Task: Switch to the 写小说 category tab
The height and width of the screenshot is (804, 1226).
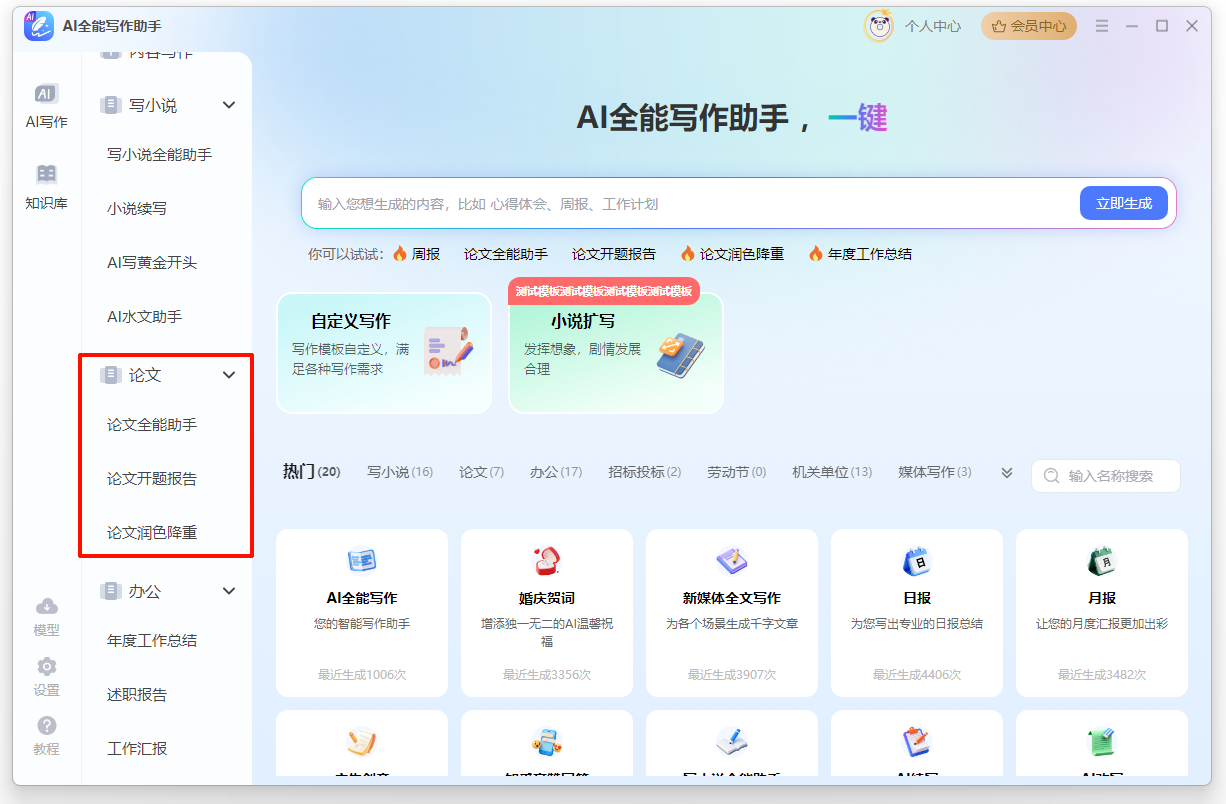Action: (399, 472)
